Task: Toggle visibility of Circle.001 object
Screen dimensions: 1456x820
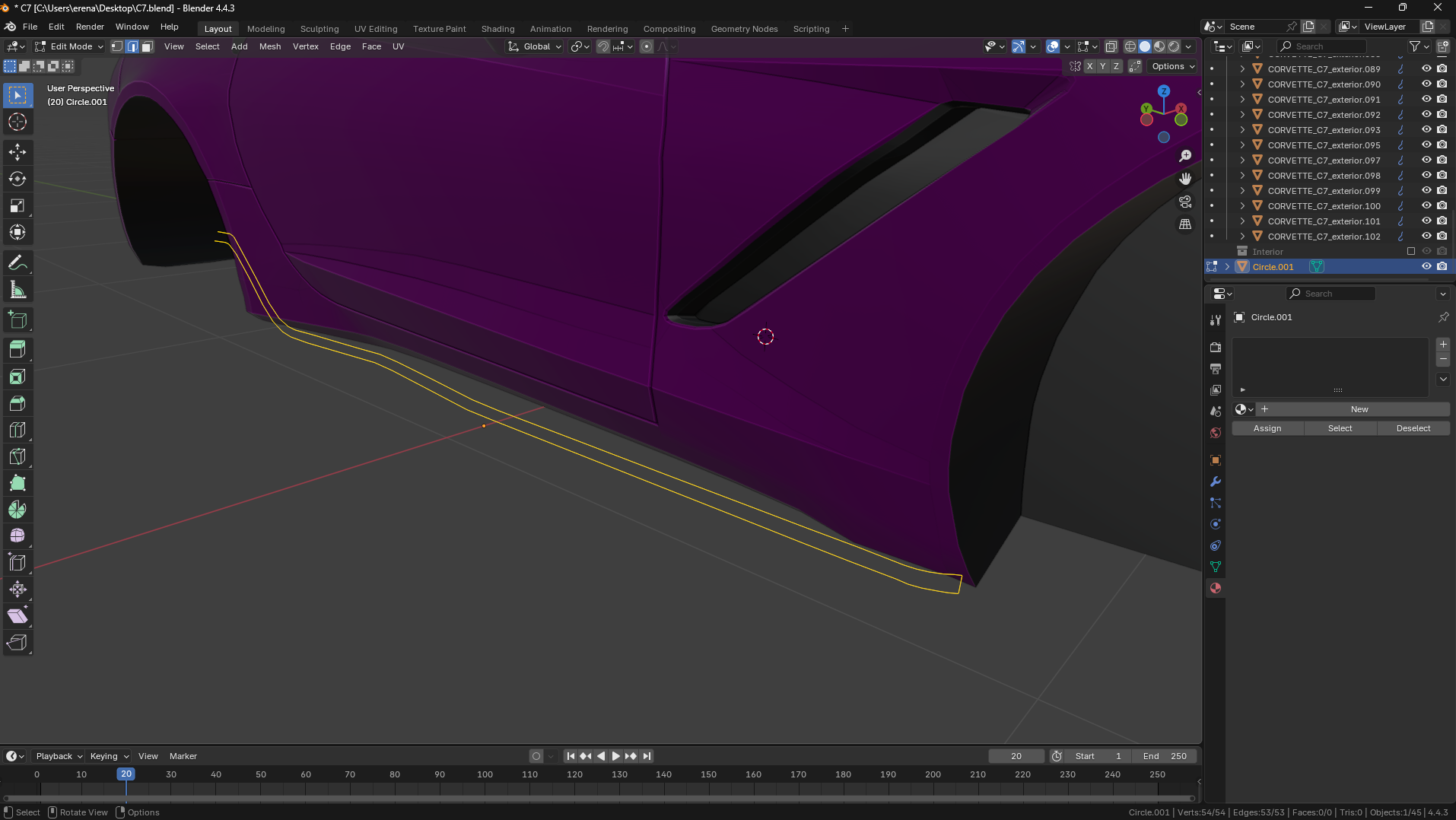Action: point(1426,266)
